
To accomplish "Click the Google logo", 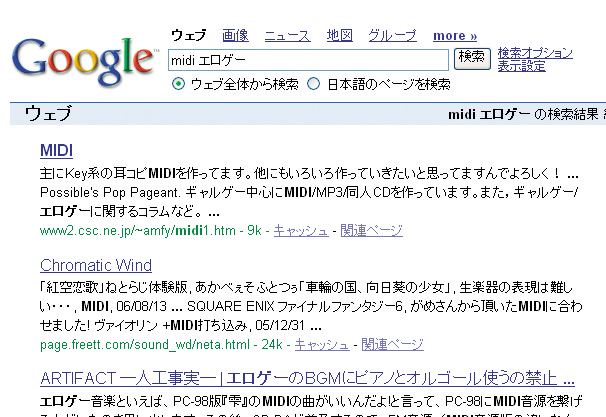I will [x=85, y=61].
